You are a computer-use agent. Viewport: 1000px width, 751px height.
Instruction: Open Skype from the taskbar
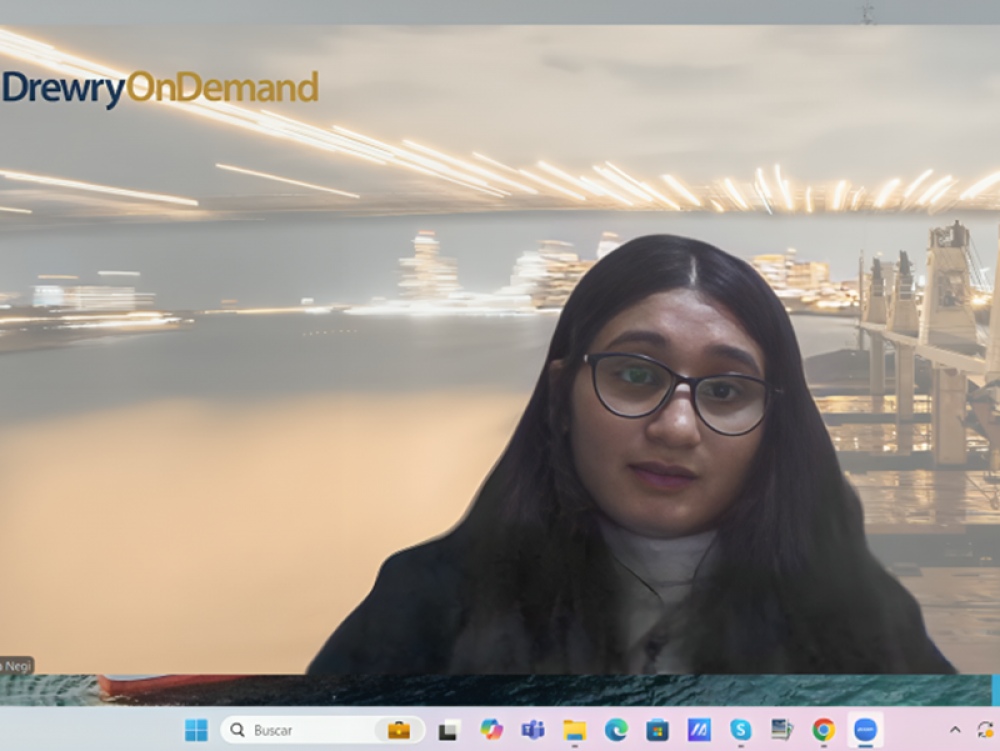click(740, 730)
